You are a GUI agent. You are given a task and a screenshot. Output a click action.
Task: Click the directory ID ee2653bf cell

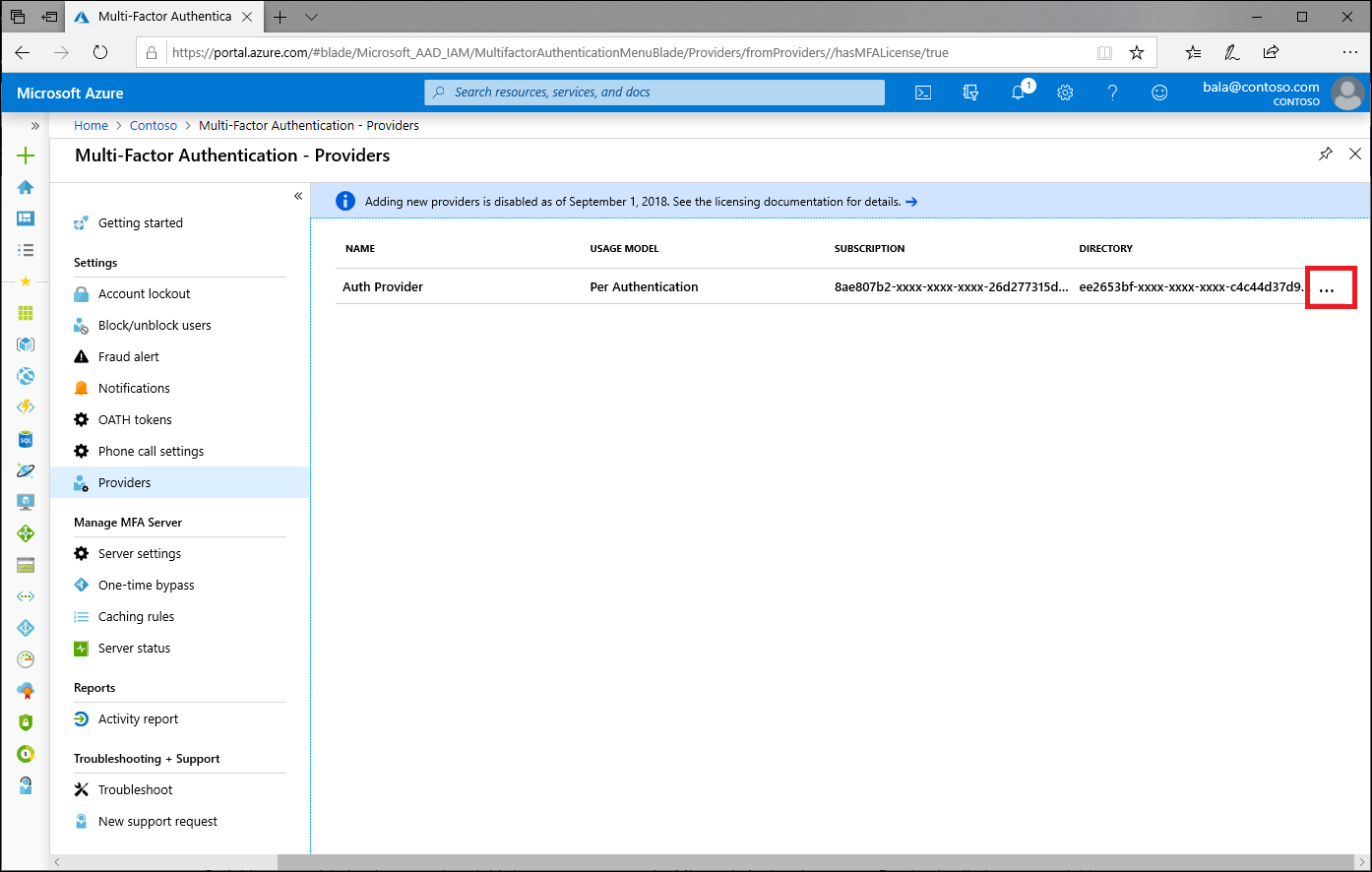[x=1192, y=287]
